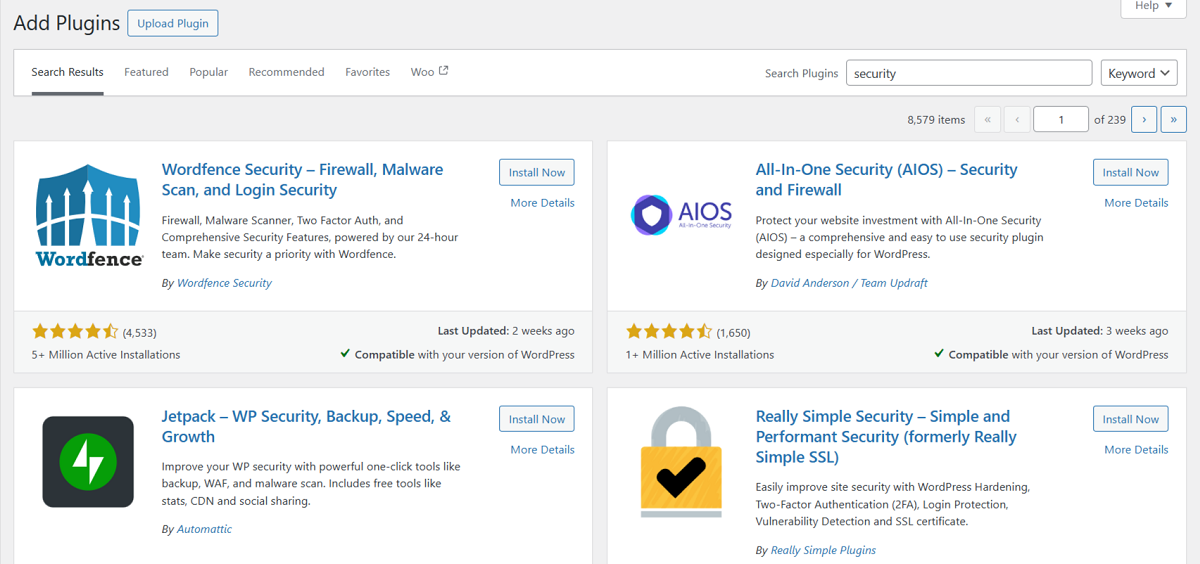Open the Help dropdown
This screenshot has width=1200, height=564.
[1153, 6]
